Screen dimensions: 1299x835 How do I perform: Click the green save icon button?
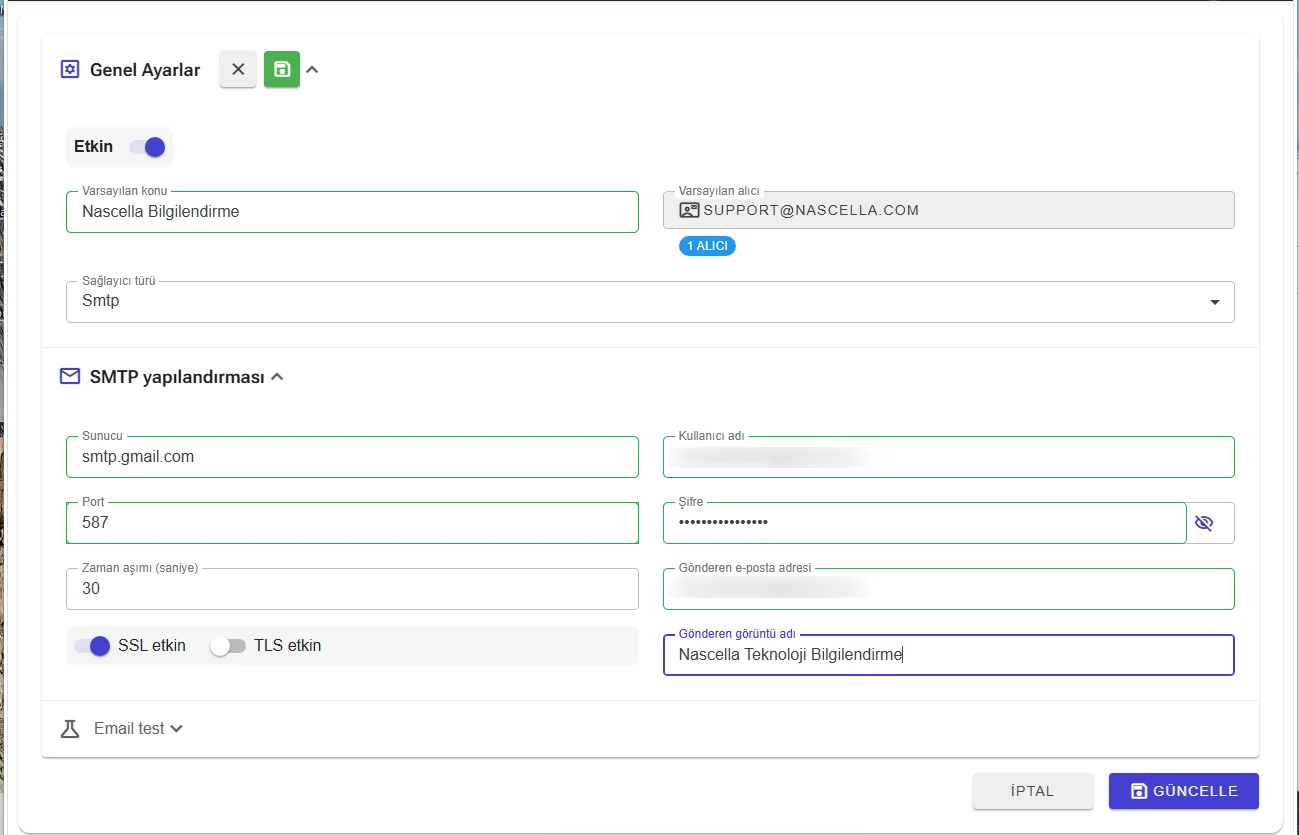click(x=282, y=70)
